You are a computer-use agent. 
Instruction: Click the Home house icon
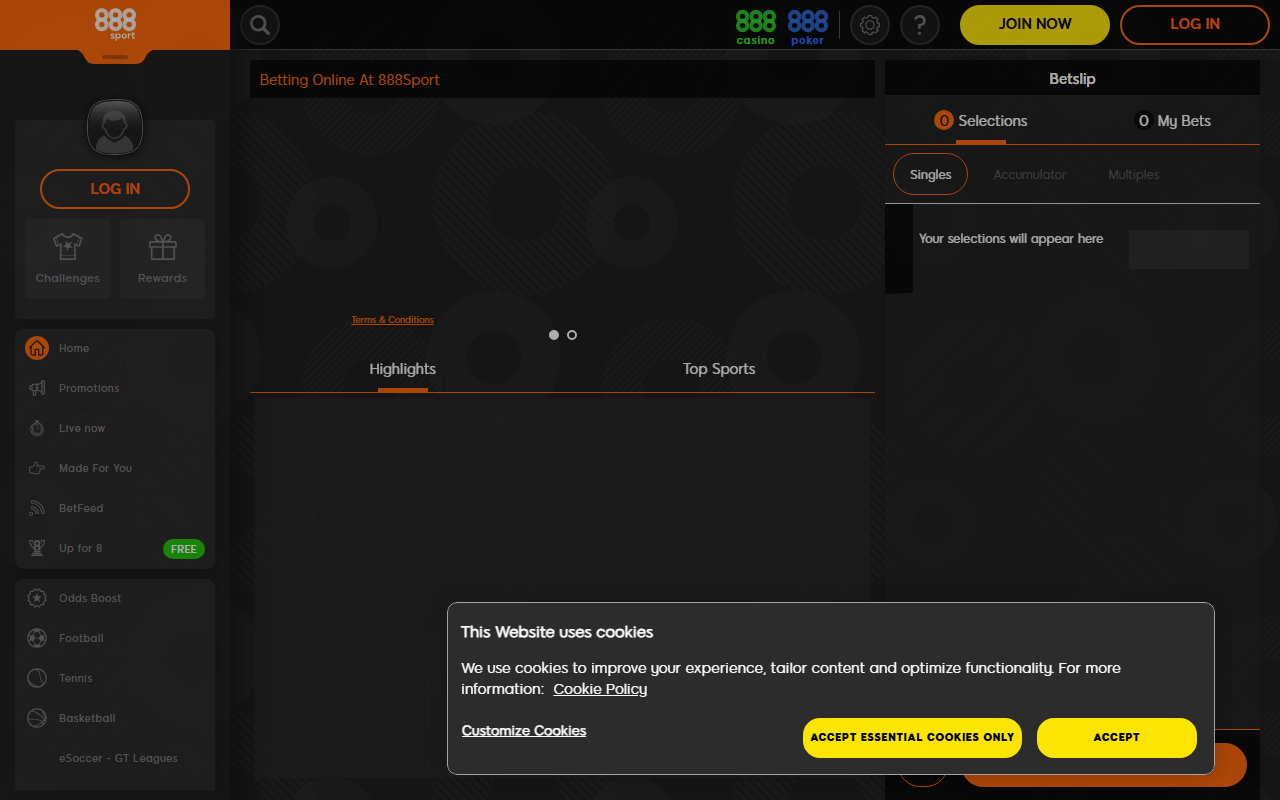(37, 348)
